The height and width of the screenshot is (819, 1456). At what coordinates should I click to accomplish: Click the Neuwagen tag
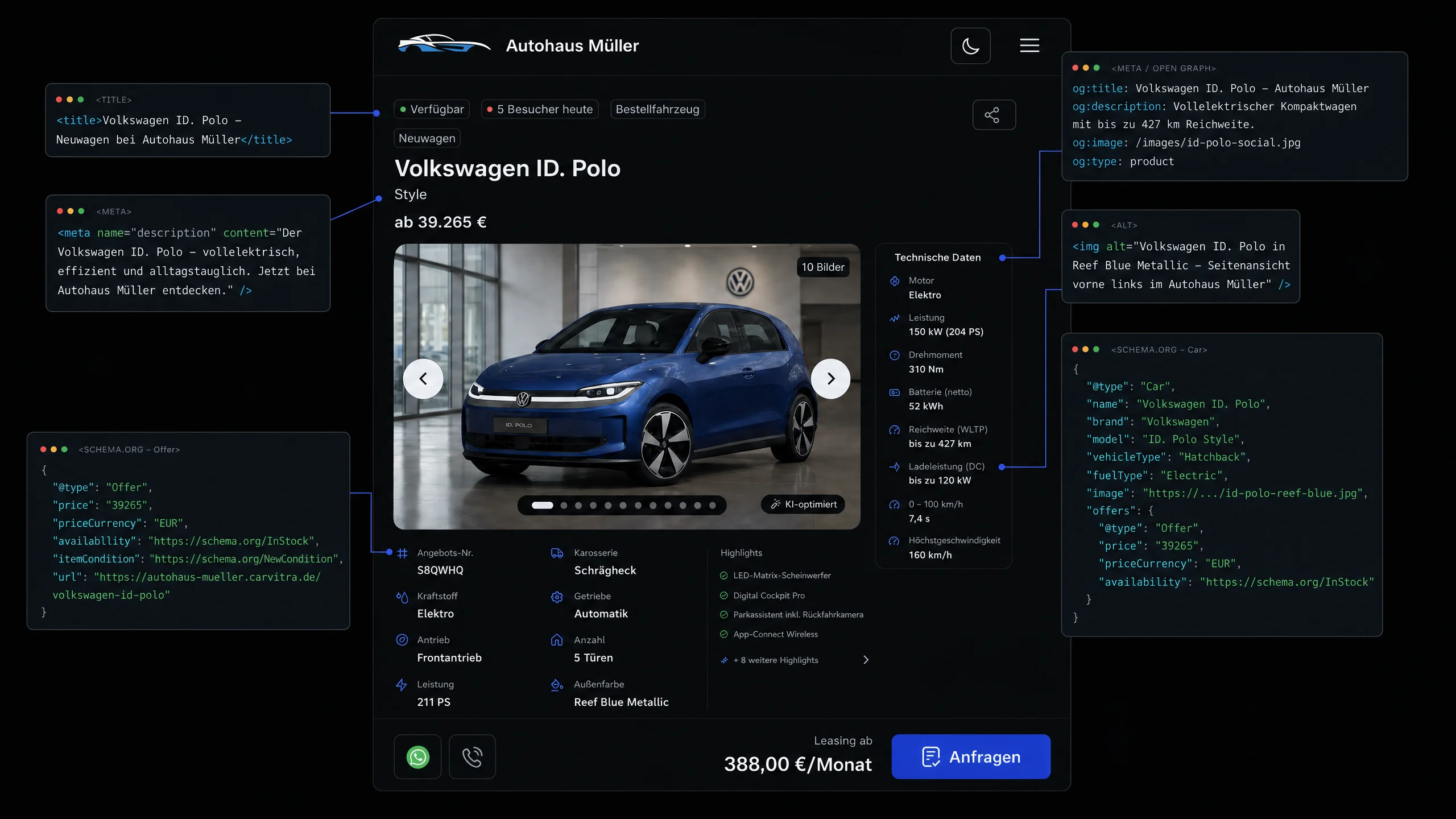(427, 138)
